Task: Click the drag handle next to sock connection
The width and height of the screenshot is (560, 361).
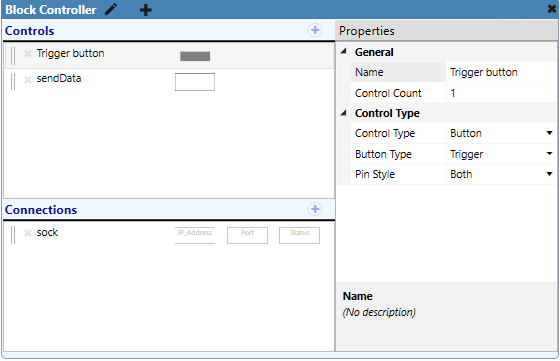Action: (x=13, y=235)
